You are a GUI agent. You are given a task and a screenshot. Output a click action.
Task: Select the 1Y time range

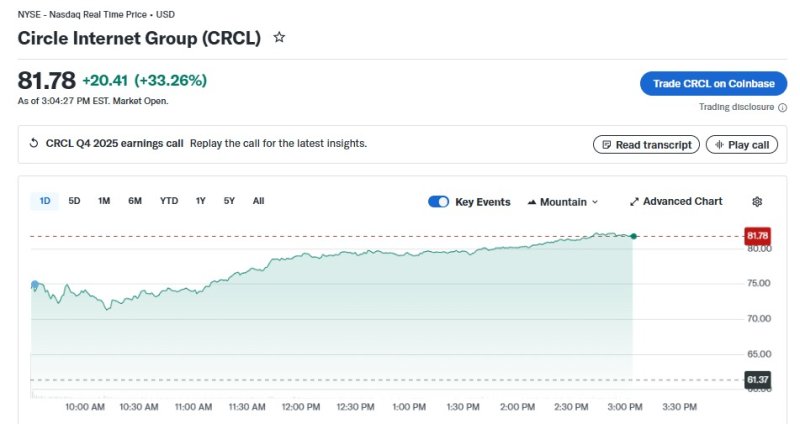[x=201, y=201]
